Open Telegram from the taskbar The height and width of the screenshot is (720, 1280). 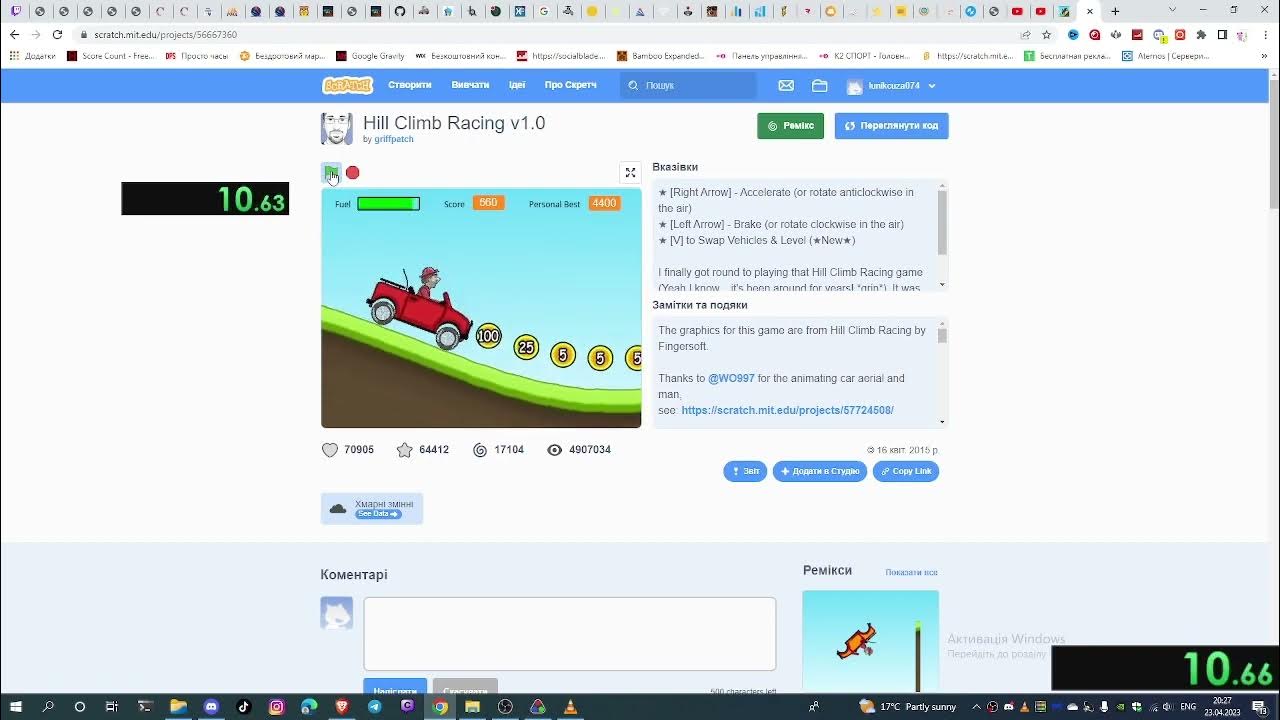point(374,707)
